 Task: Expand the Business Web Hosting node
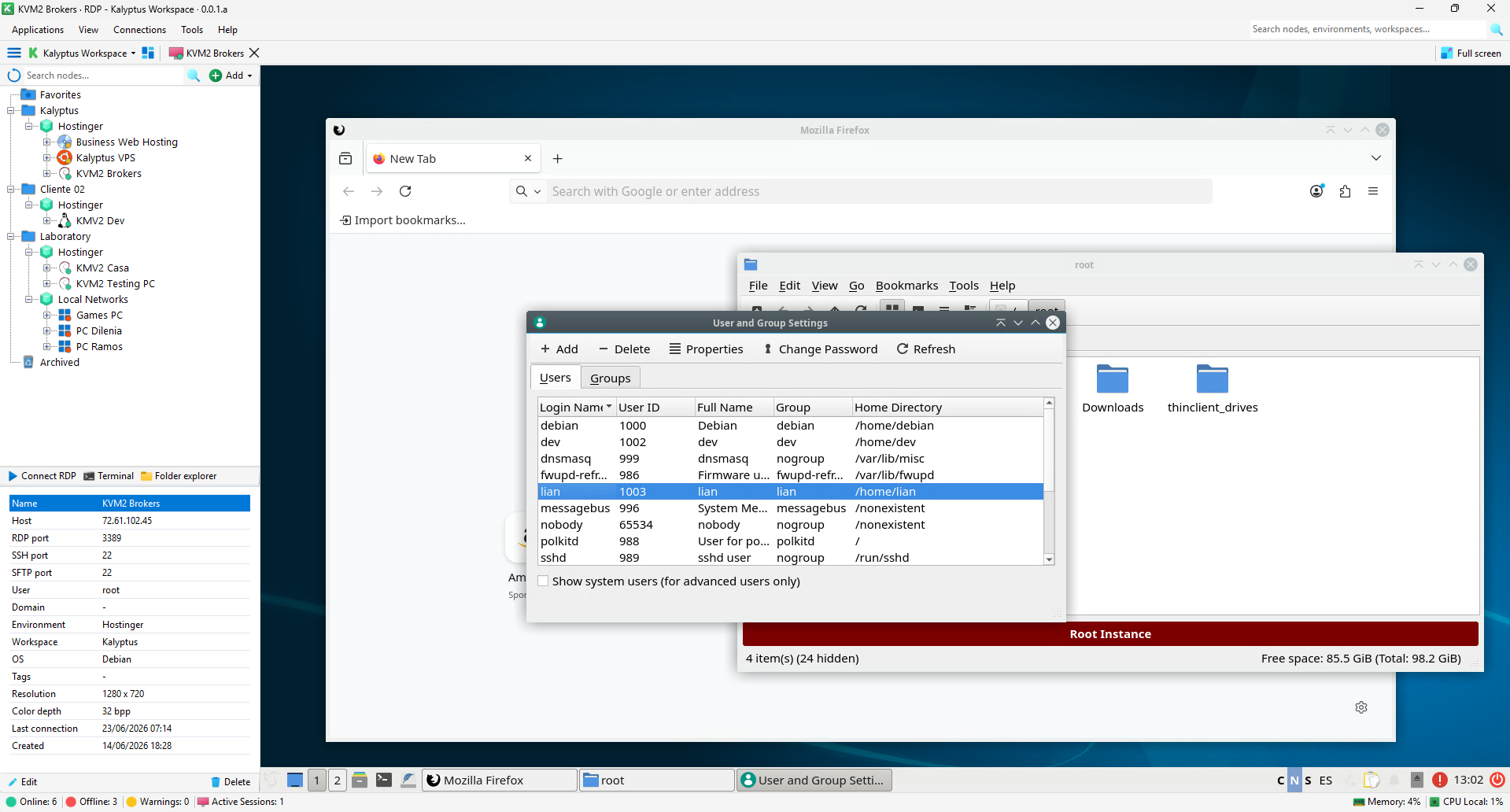(x=47, y=142)
